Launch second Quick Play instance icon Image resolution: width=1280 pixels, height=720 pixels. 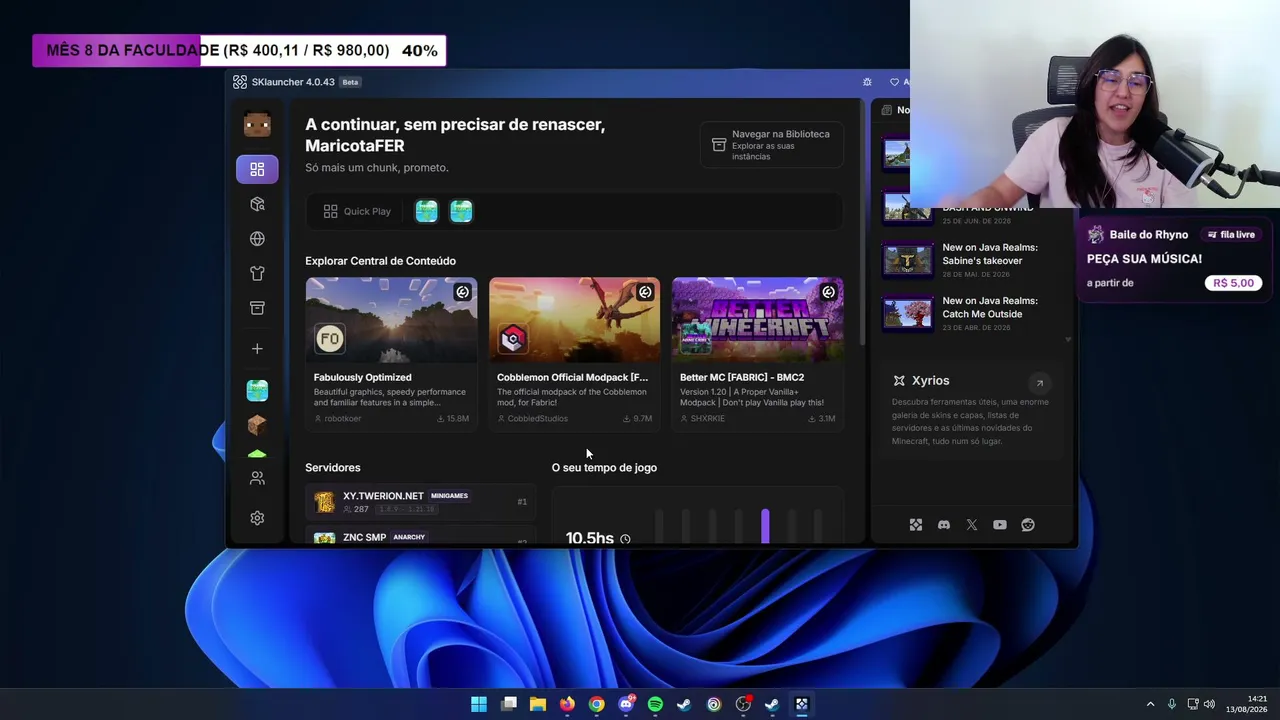coord(461,211)
